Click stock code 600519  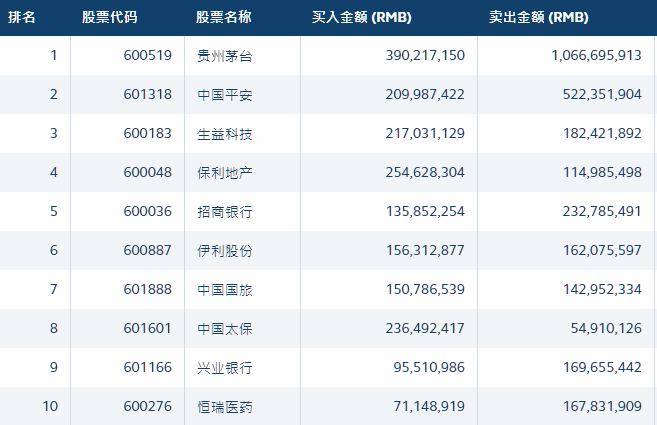click(x=148, y=56)
